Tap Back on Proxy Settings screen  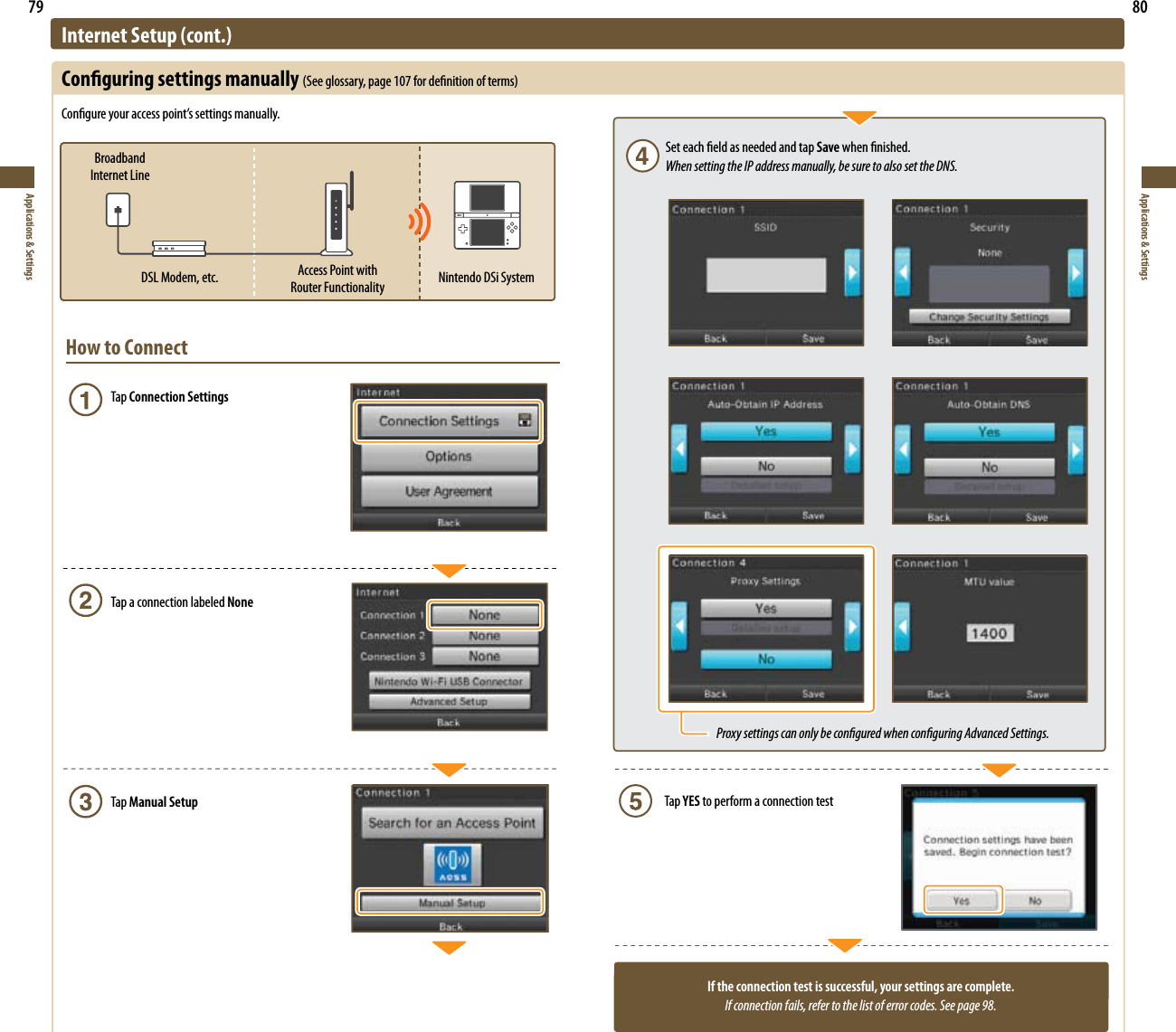(716, 694)
